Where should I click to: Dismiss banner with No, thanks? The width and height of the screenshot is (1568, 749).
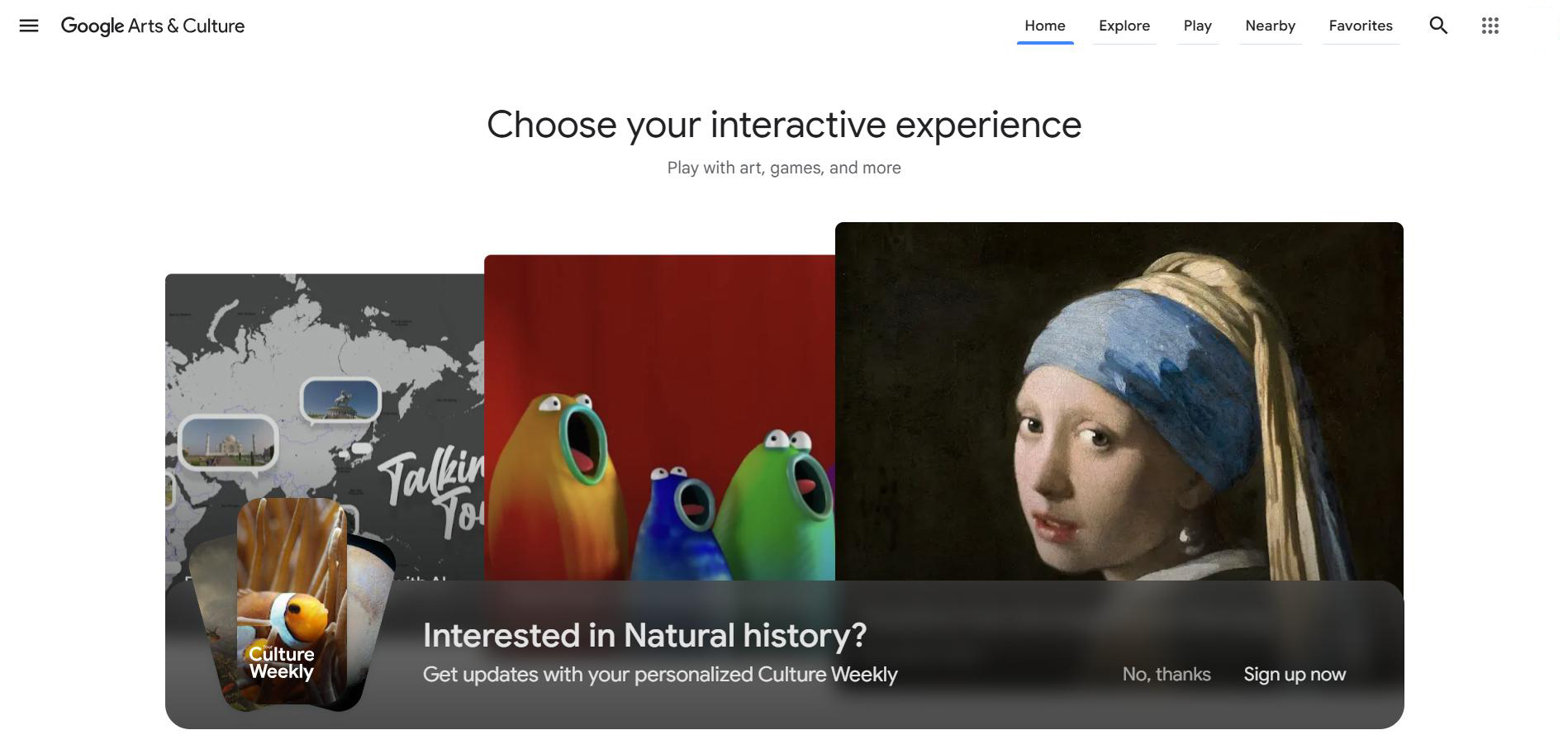(x=1166, y=674)
